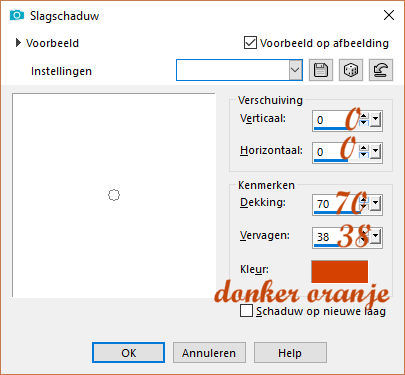Click the Dekking value field showing 70
405x375 pixels.
click(336, 203)
